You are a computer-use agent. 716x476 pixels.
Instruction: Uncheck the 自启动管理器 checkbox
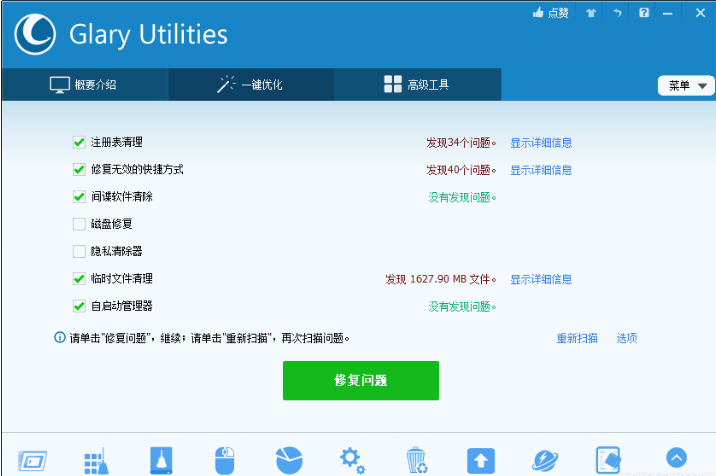79,306
